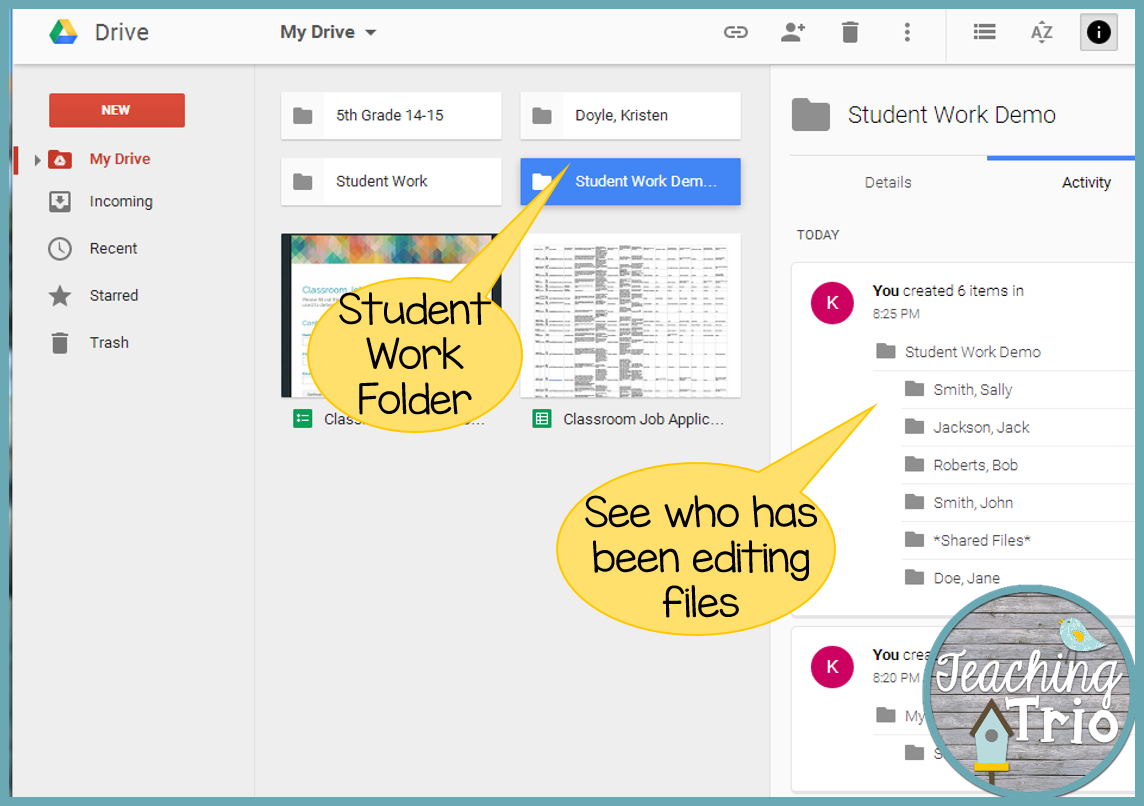Click the red NEW button
The width and height of the screenshot is (1144, 806).
[x=116, y=110]
